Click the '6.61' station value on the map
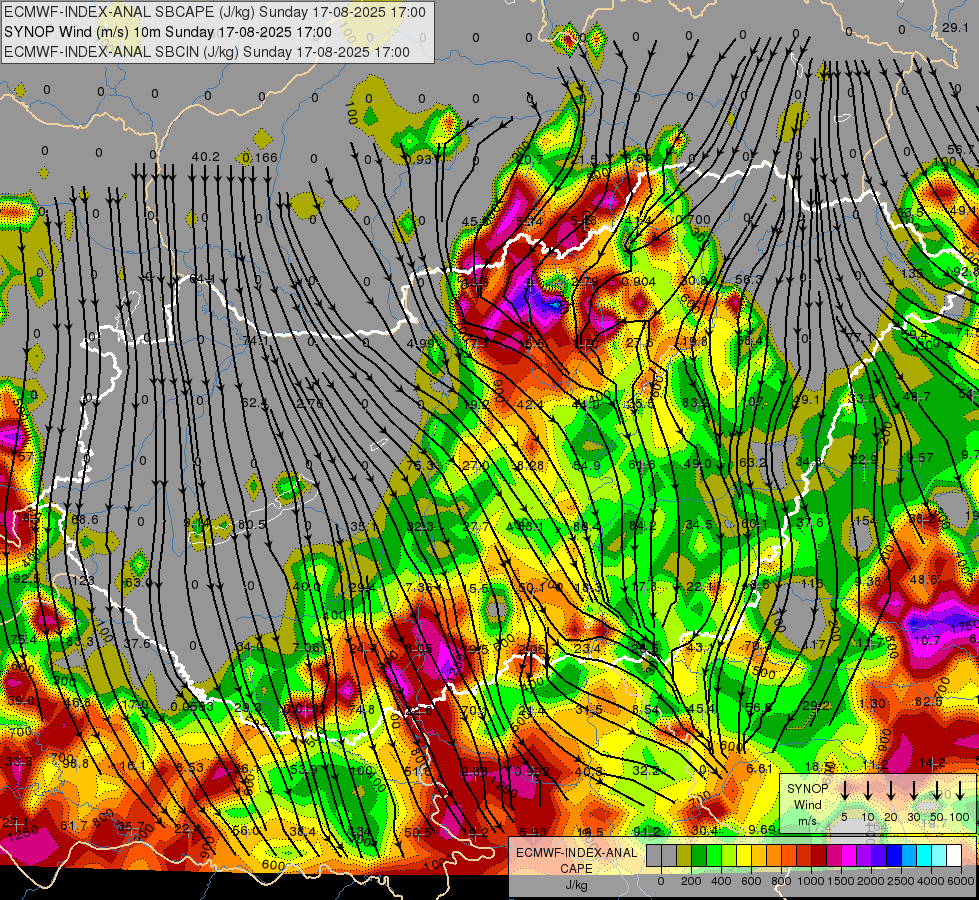Screen dimensions: 979x900 tap(760, 769)
